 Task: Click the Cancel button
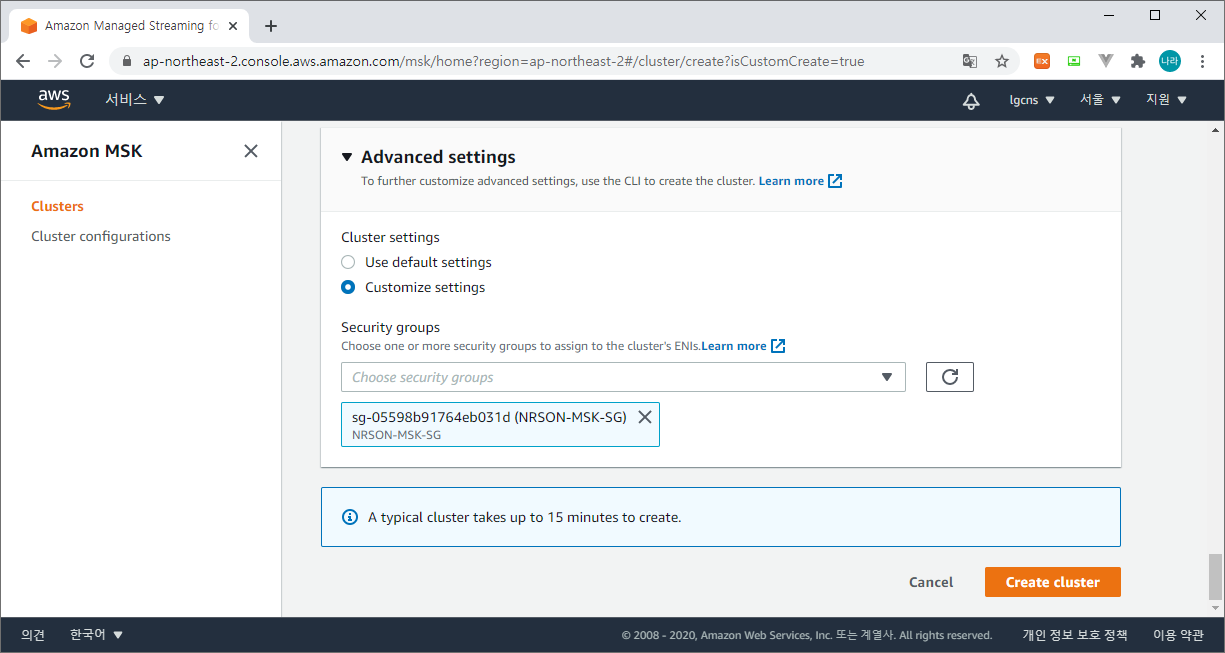pyautogui.click(x=931, y=582)
